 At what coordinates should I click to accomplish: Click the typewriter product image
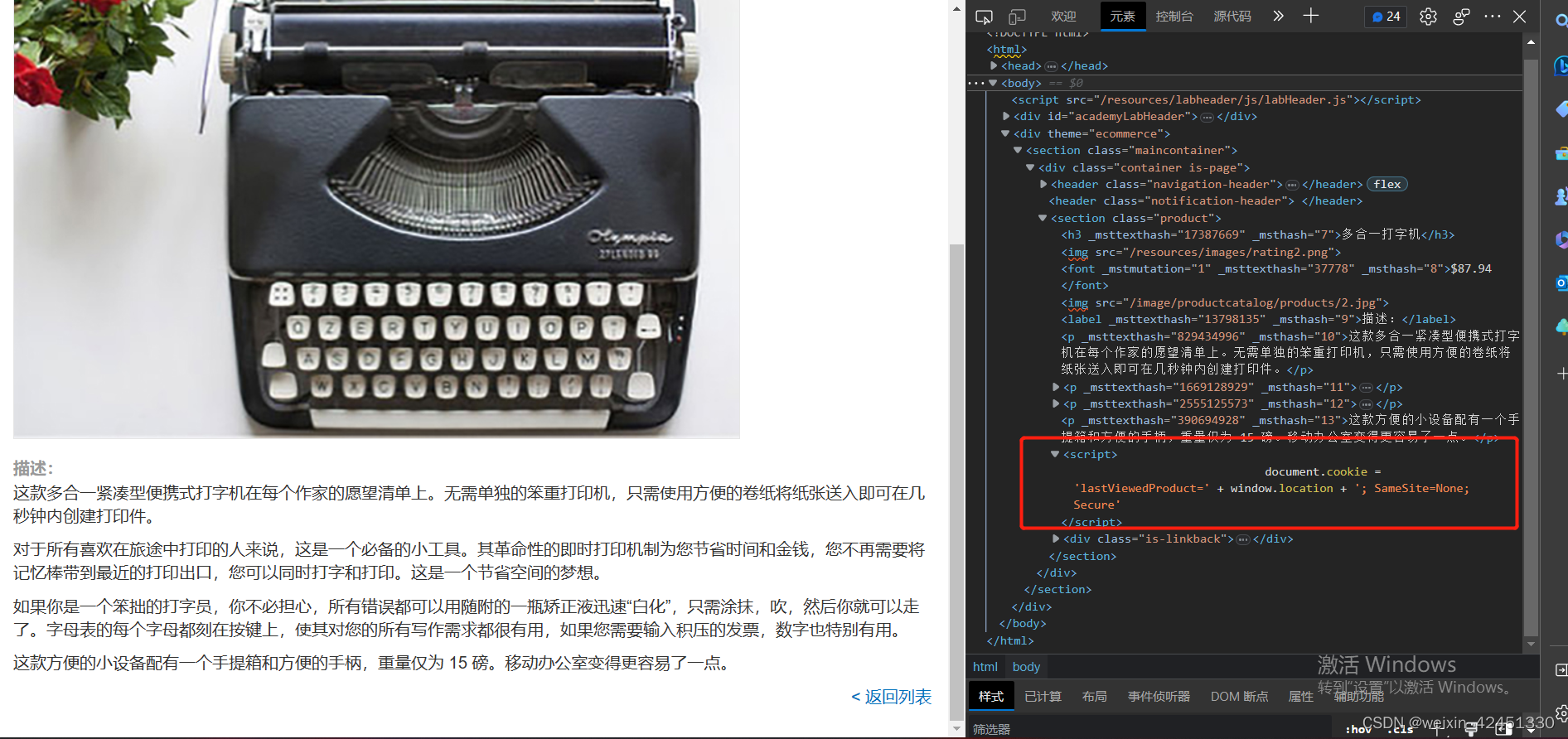tap(376, 217)
